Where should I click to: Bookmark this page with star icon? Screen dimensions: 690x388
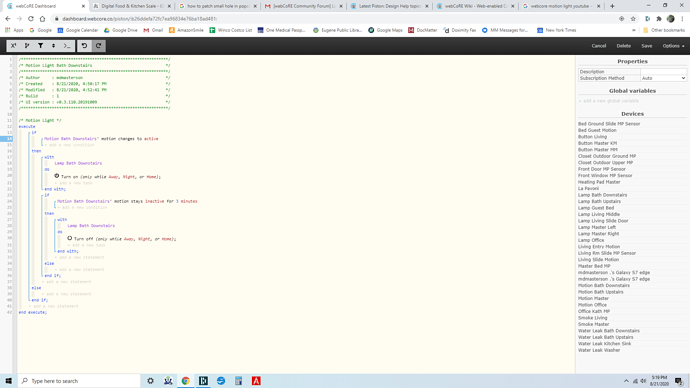633,19
